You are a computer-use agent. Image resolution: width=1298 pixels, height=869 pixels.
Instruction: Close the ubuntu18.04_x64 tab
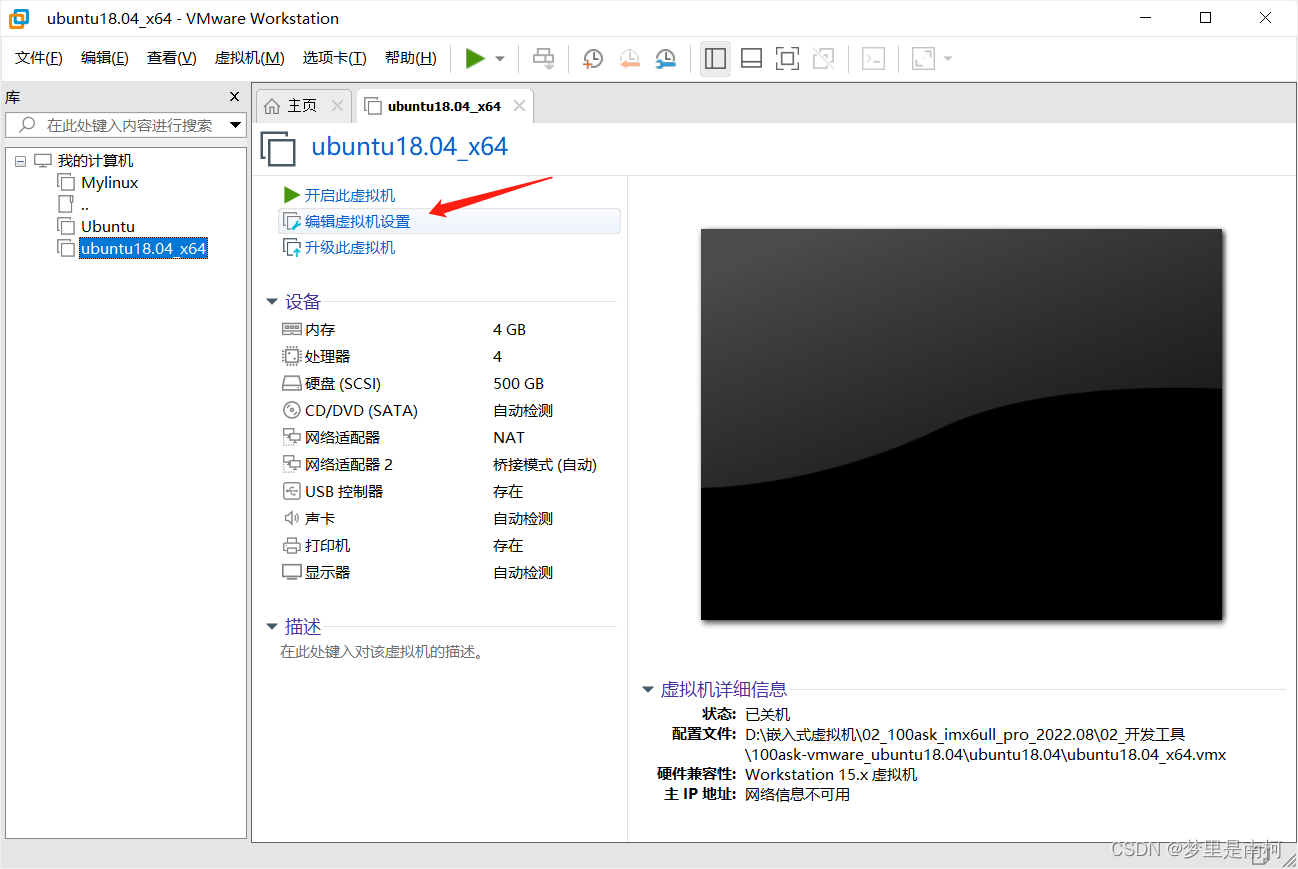click(x=519, y=105)
